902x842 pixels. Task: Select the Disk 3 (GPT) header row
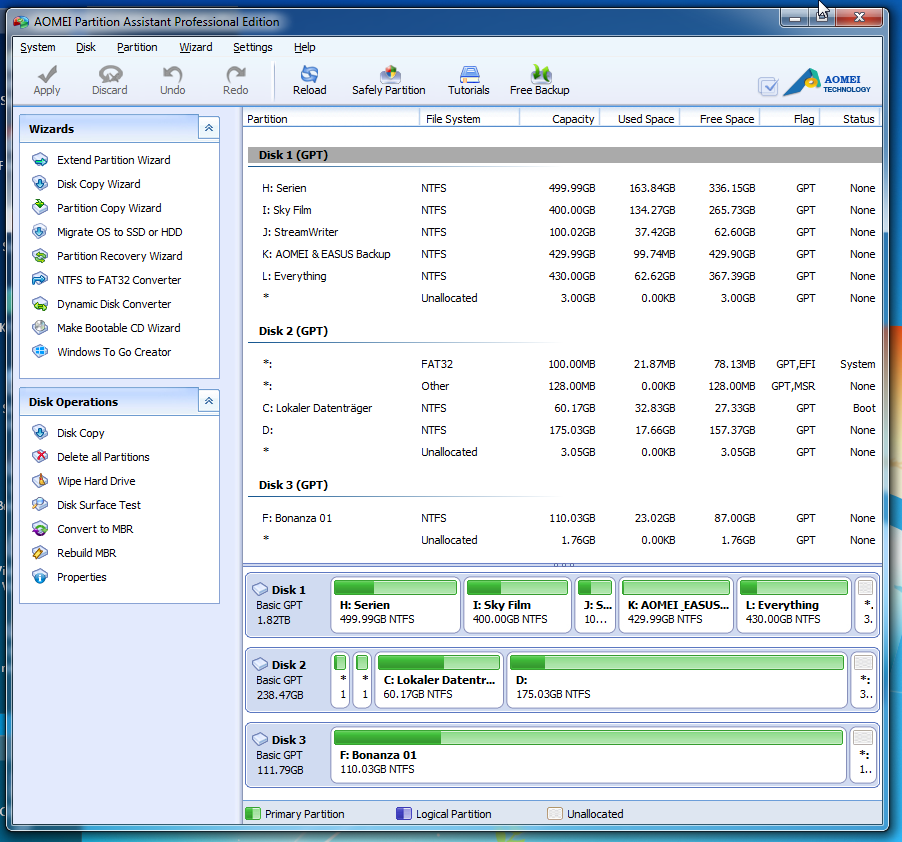coord(564,485)
